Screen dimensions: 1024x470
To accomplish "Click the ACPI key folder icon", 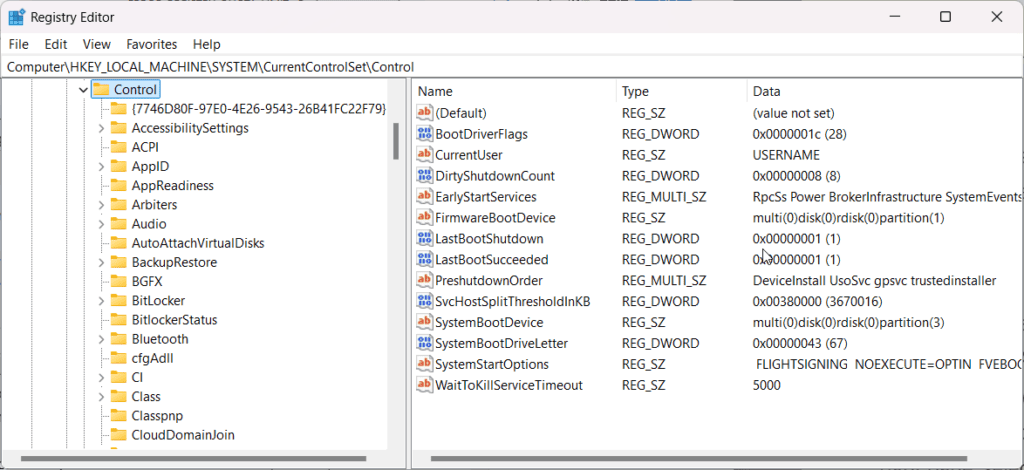I will coord(118,147).
